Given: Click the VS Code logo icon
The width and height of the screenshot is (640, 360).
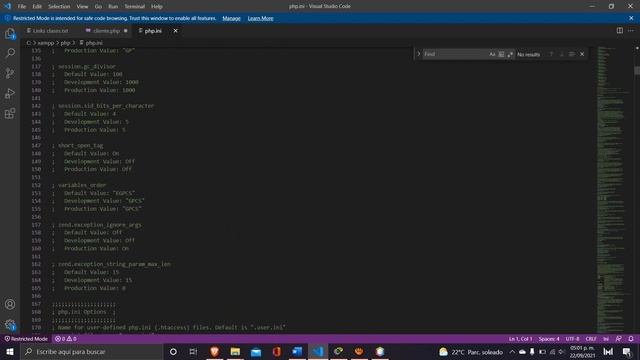Looking at the screenshot, I should [x=7, y=6].
